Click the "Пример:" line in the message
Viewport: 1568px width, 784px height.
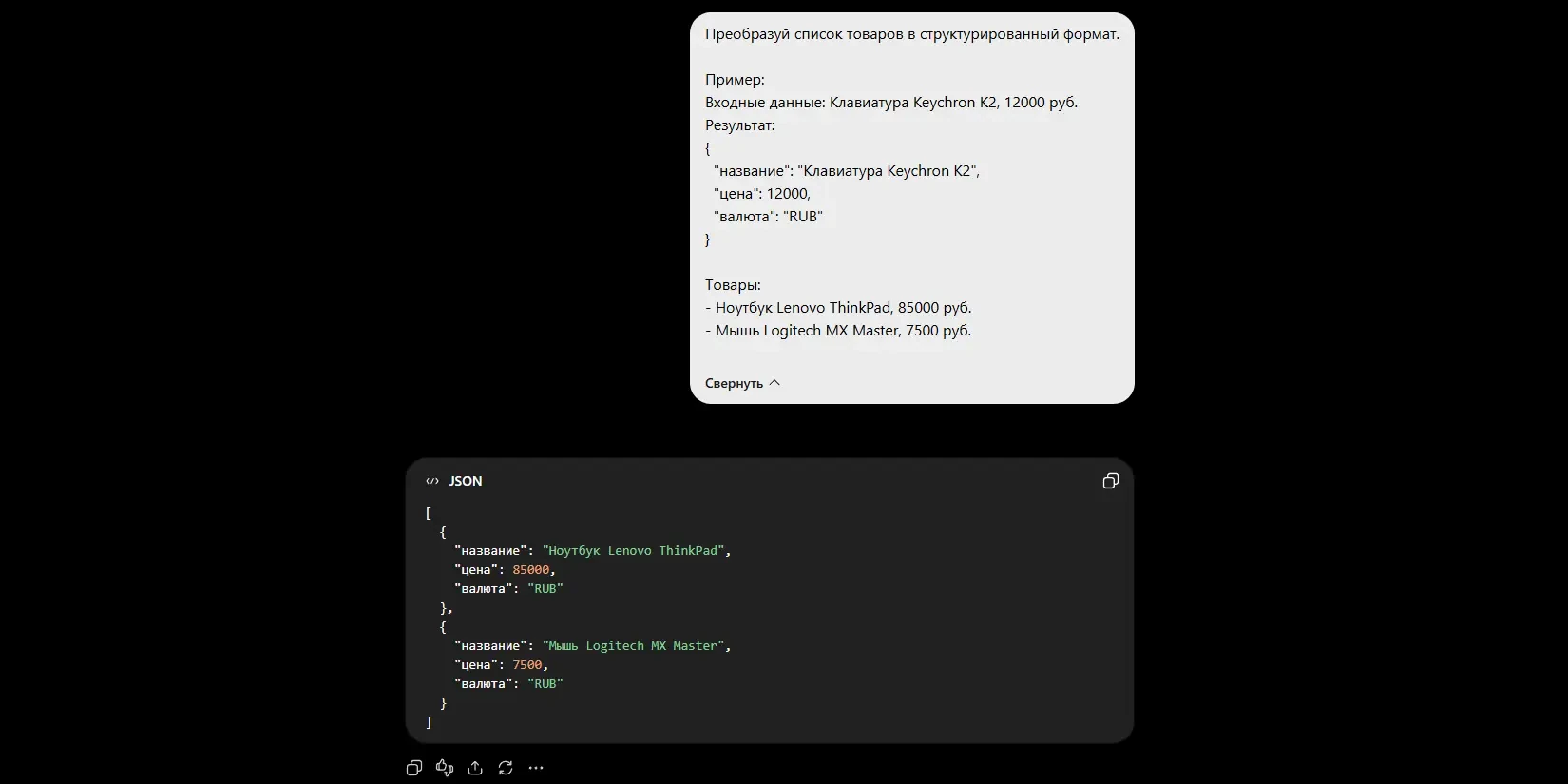click(735, 80)
